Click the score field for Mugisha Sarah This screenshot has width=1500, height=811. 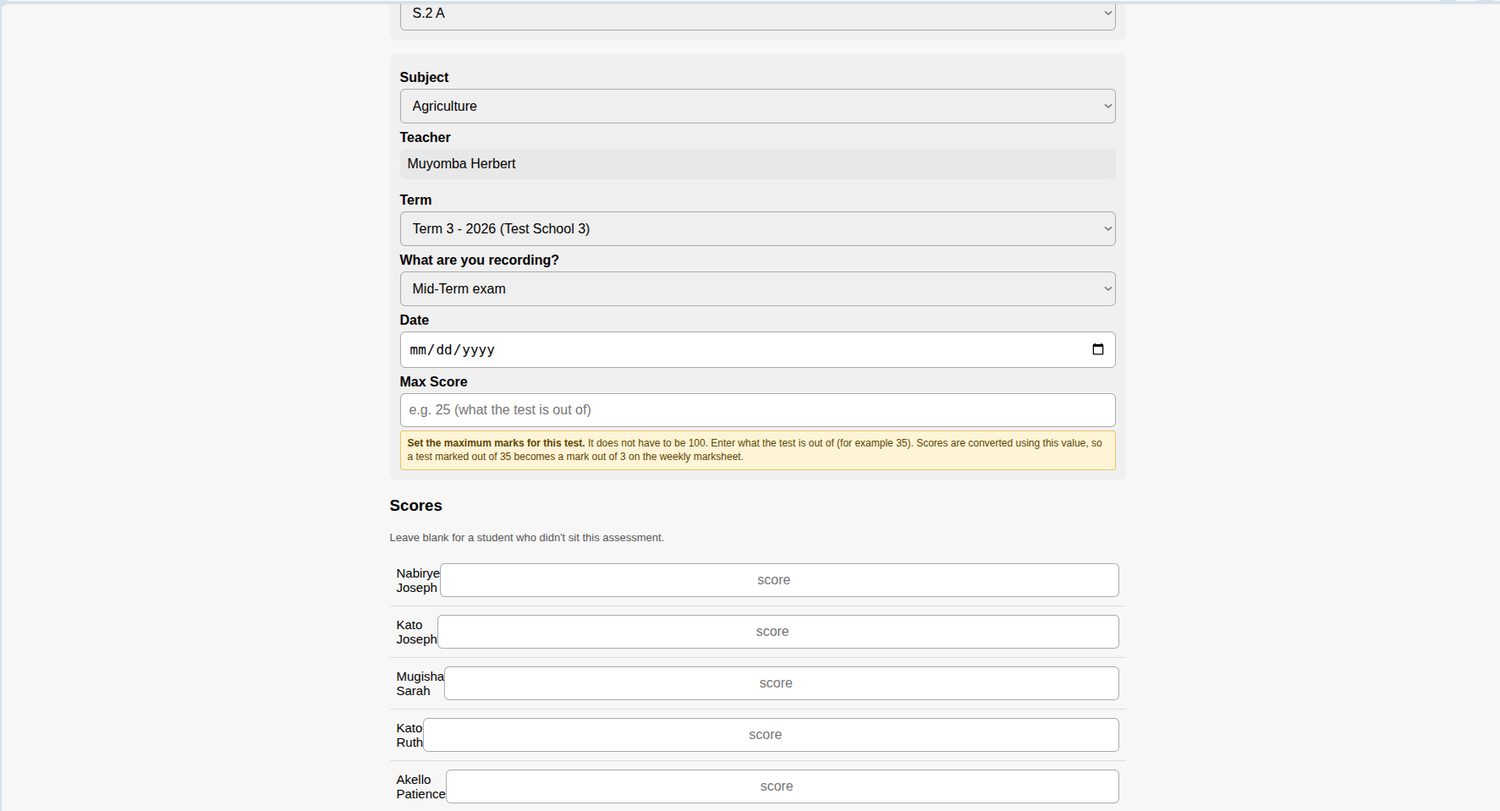781,683
